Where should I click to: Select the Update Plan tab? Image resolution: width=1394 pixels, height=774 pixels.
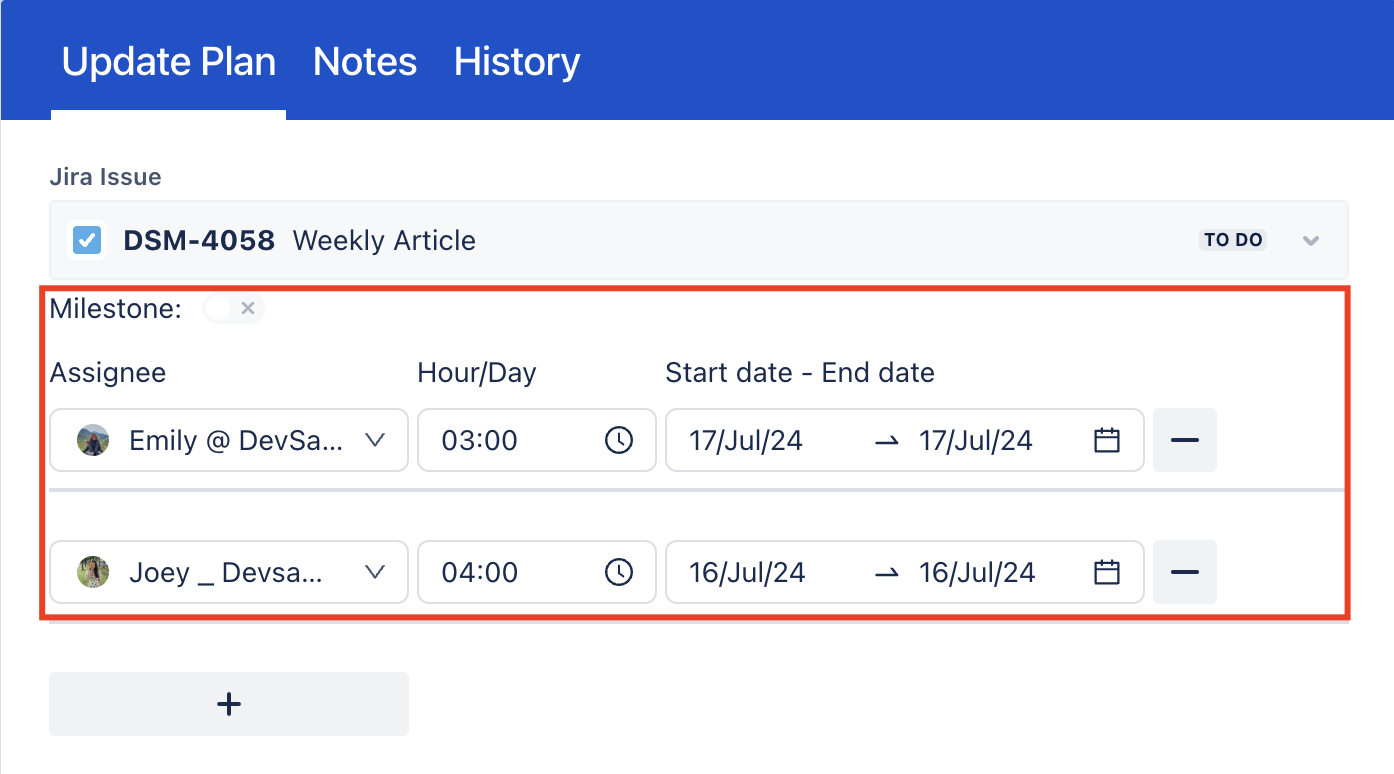pos(169,62)
